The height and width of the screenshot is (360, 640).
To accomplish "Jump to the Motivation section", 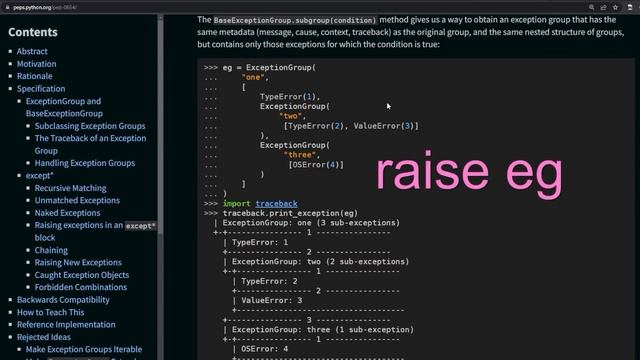I will [36, 64].
